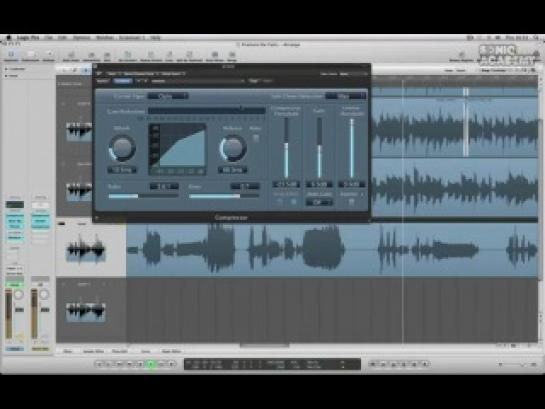545x409 pixels.
Task: Click the Bounce Regions toolbar icon
Action: click(x=215, y=55)
